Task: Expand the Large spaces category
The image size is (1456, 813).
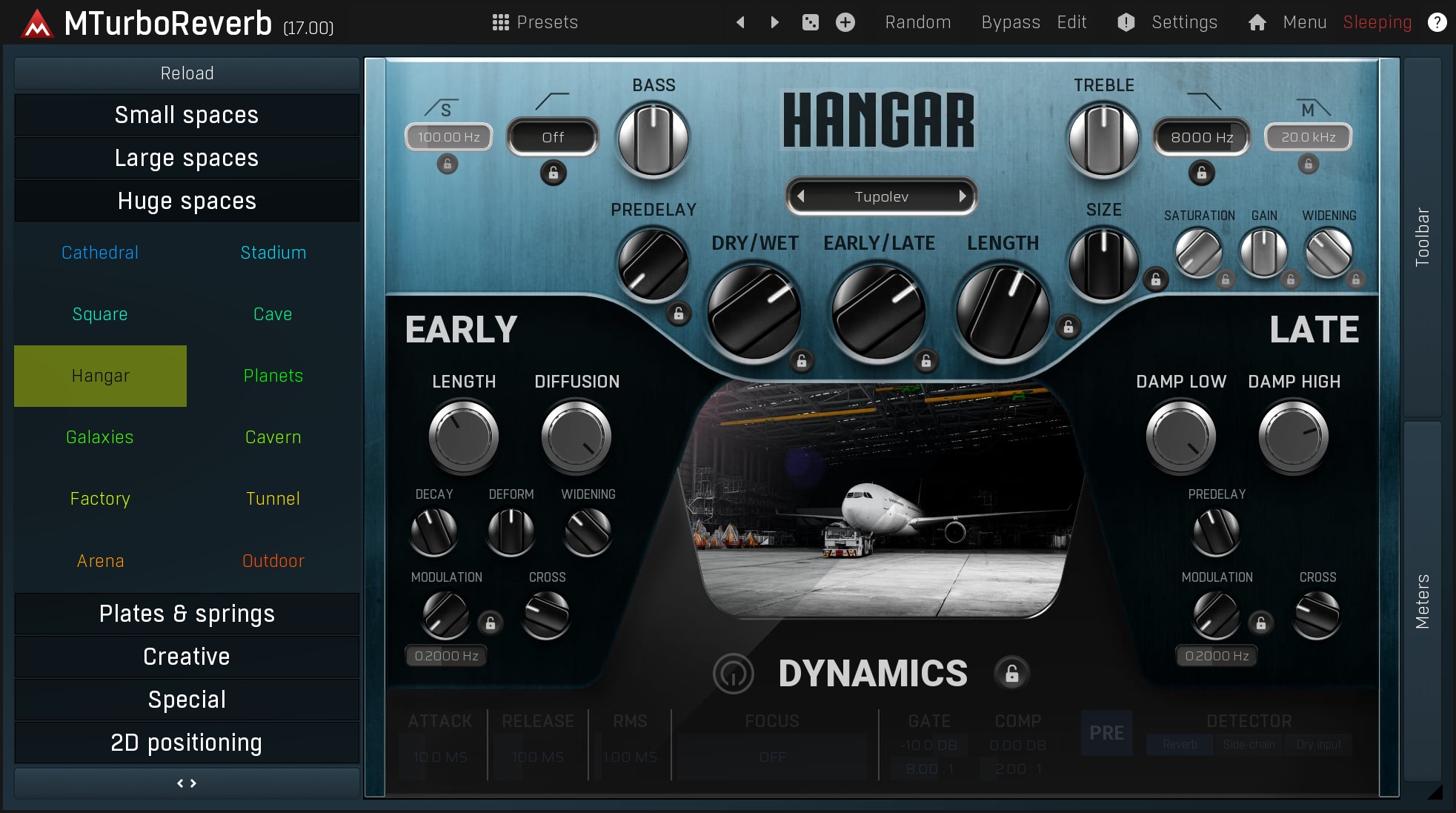Action: (x=187, y=158)
